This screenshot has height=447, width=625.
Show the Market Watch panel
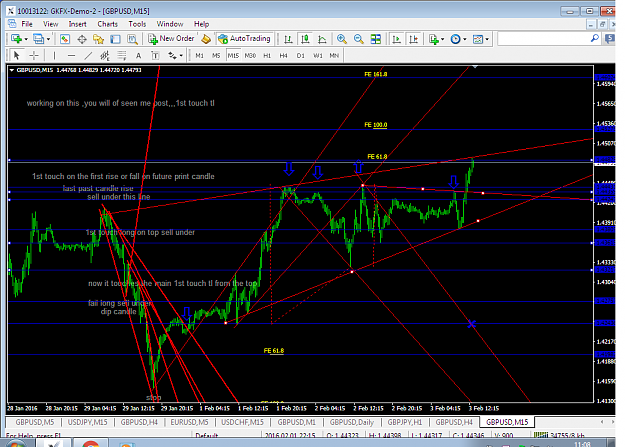coord(65,39)
